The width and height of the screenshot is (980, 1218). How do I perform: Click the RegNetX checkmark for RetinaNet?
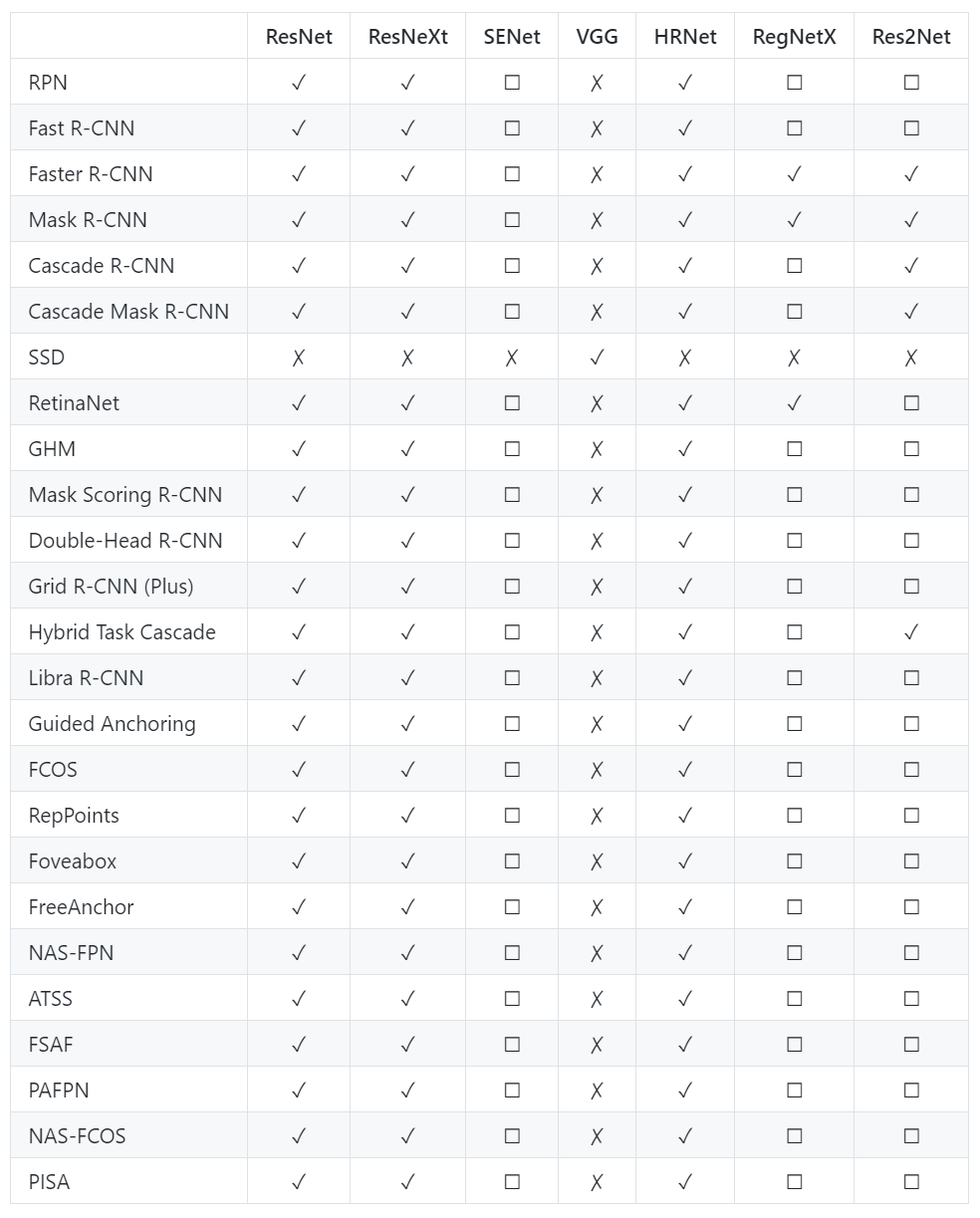pos(794,403)
